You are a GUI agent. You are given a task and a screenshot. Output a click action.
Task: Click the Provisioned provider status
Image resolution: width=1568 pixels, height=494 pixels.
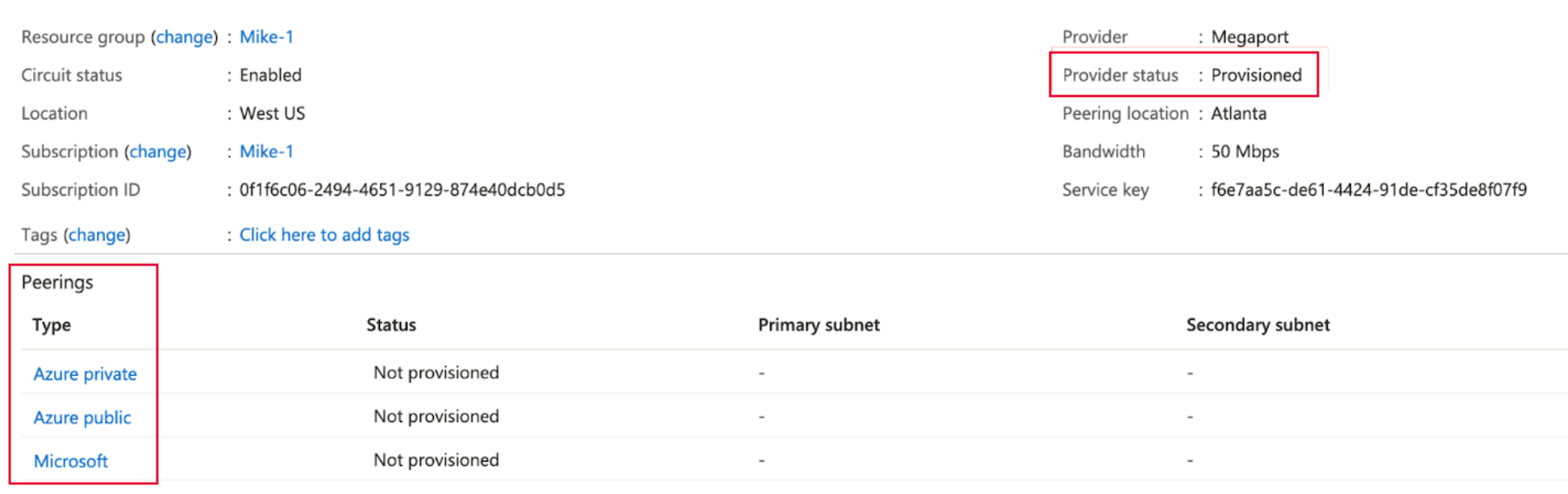coord(1256,75)
